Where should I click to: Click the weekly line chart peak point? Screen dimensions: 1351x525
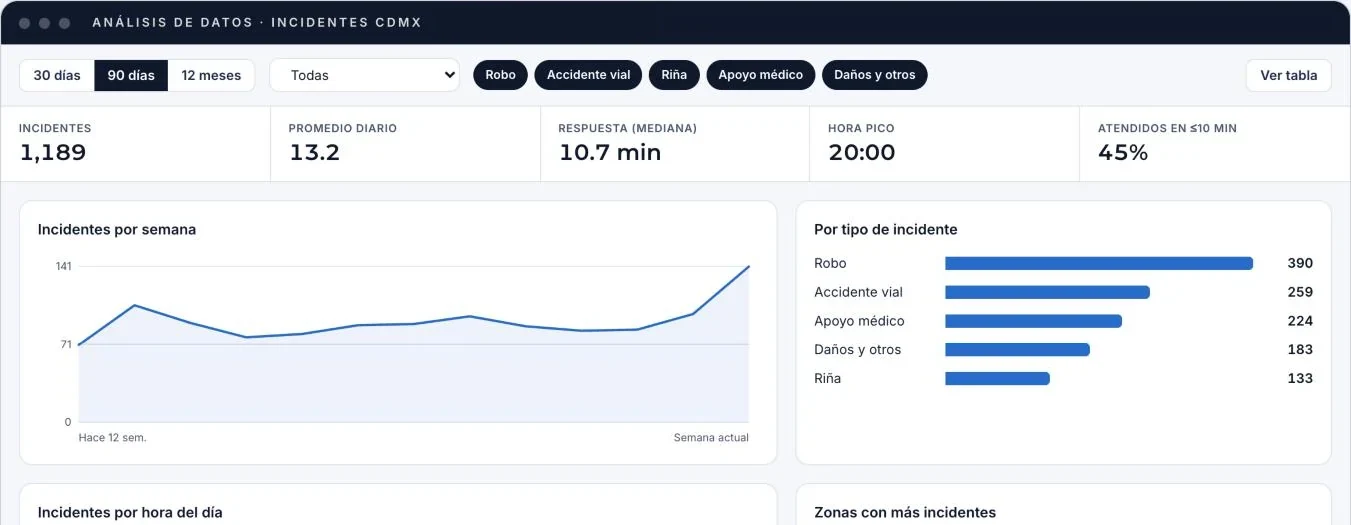coord(748,266)
